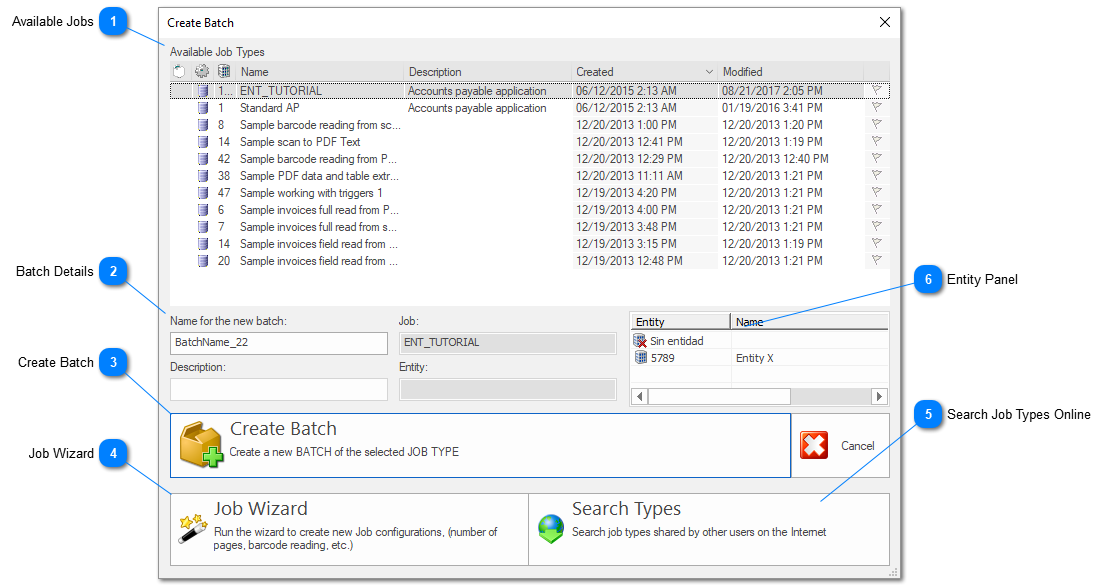
Task: Click the Create Batch folder icon
Action: [200, 443]
